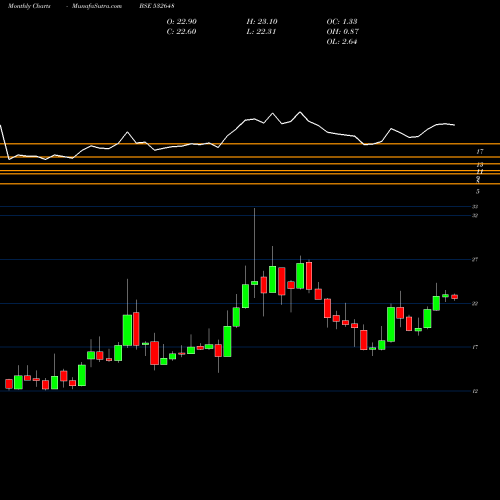The height and width of the screenshot is (500, 500).
Task: Click the price axis label 33
Action: pyautogui.click(x=475, y=207)
